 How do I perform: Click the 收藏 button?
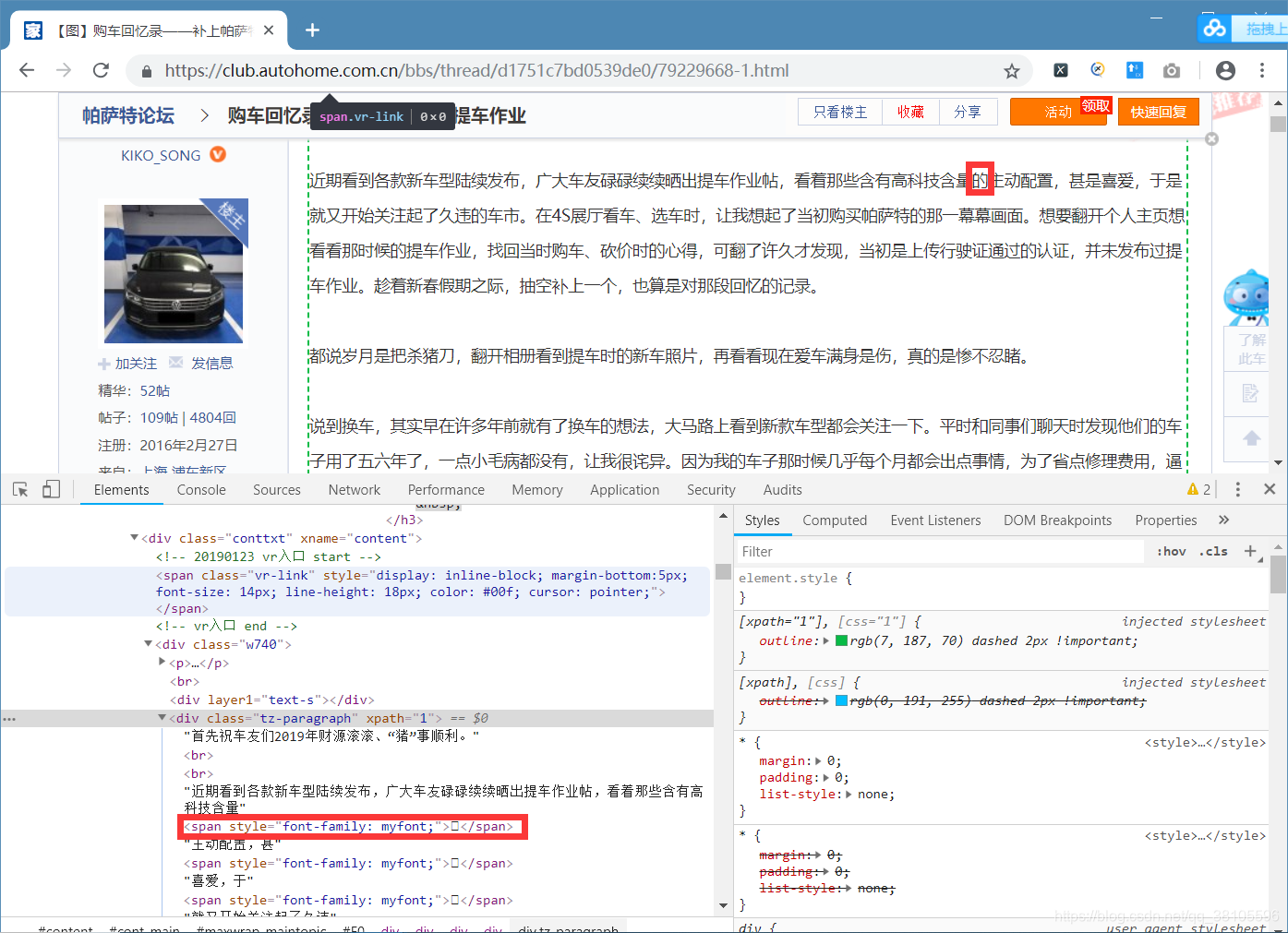[x=910, y=112]
